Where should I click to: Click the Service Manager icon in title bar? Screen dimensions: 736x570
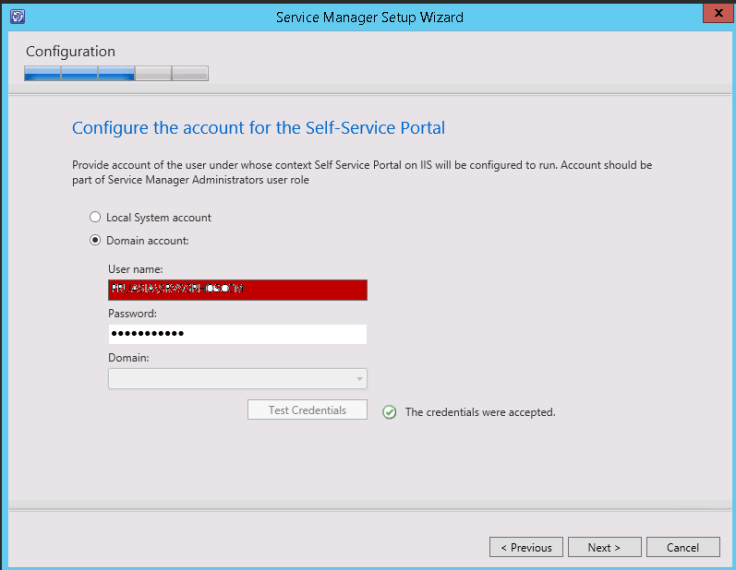16,17
